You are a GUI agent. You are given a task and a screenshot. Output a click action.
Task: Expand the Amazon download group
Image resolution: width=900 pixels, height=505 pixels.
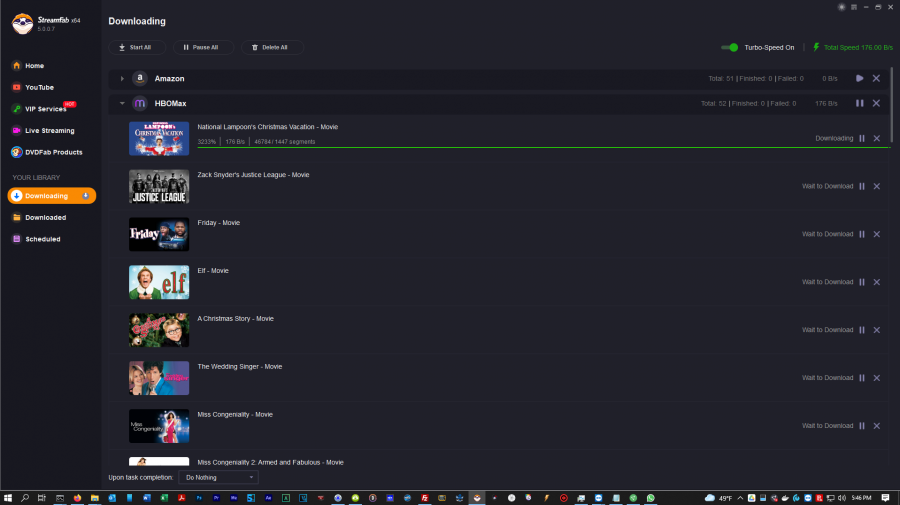(122, 78)
